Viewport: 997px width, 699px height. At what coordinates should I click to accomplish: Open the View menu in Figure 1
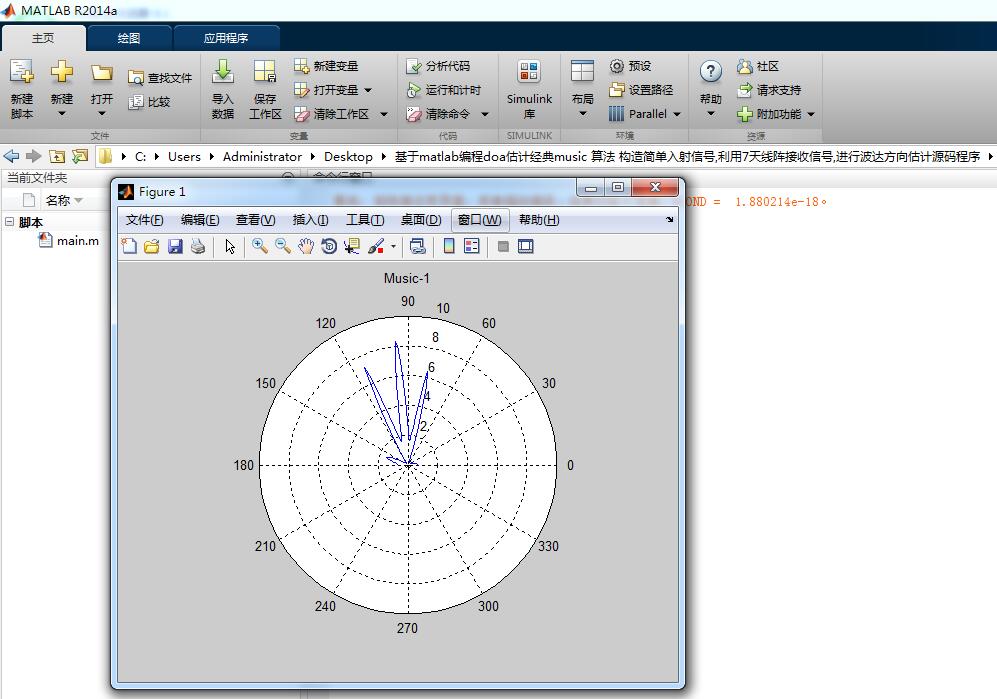tap(256, 220)
